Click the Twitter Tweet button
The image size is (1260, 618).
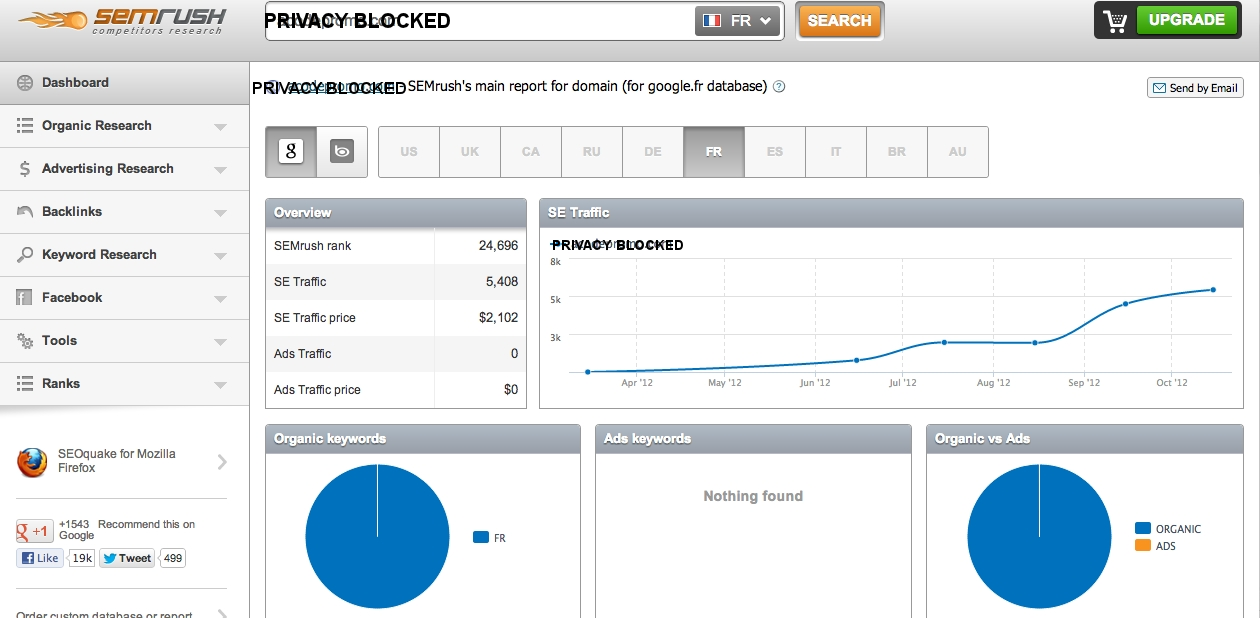point(127,558)
